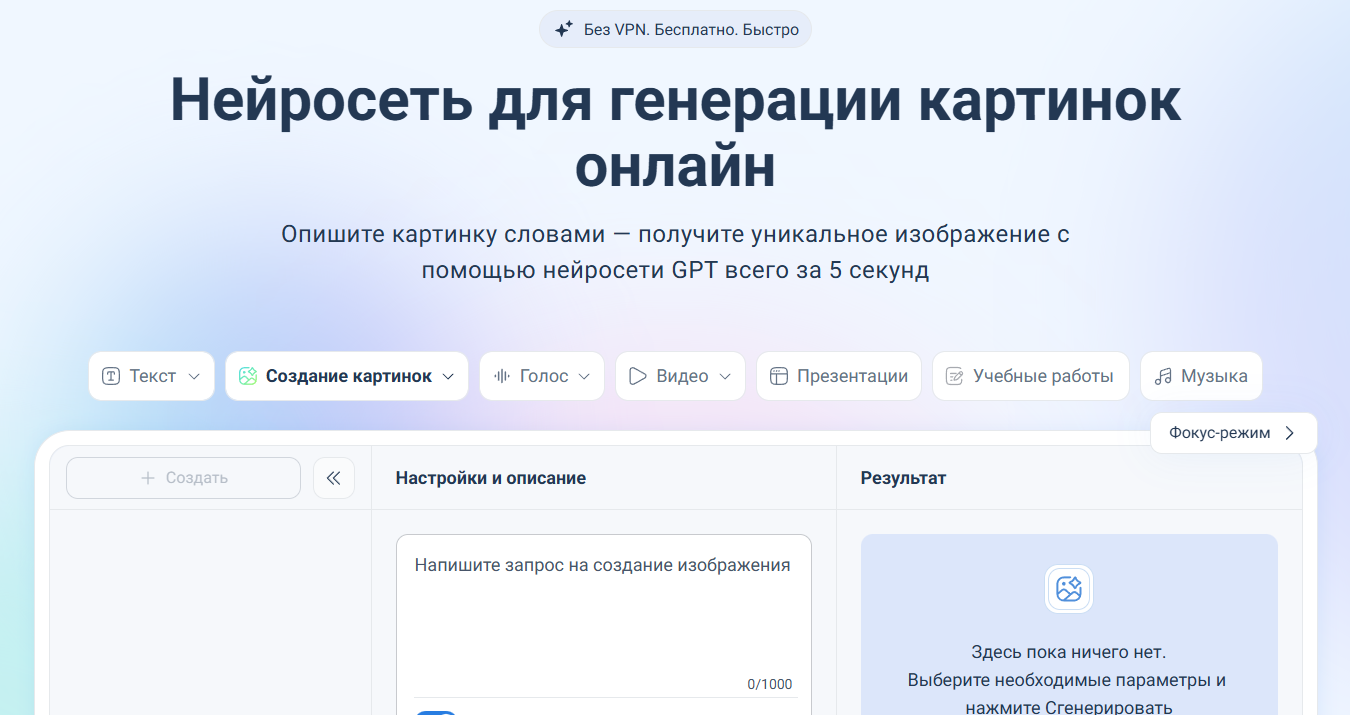The height and width of the screenshot is (715, 1350).
Task: Click the text icon on Текст tab
Action: point(111,376)
